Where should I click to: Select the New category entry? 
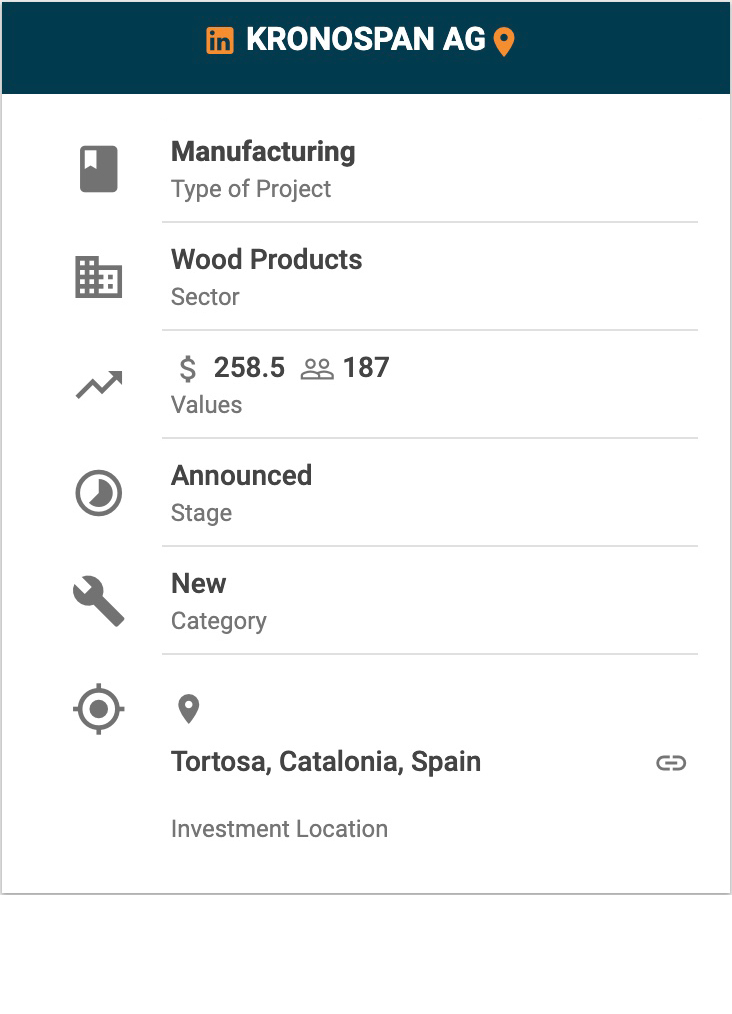click(x=199, y=584)
